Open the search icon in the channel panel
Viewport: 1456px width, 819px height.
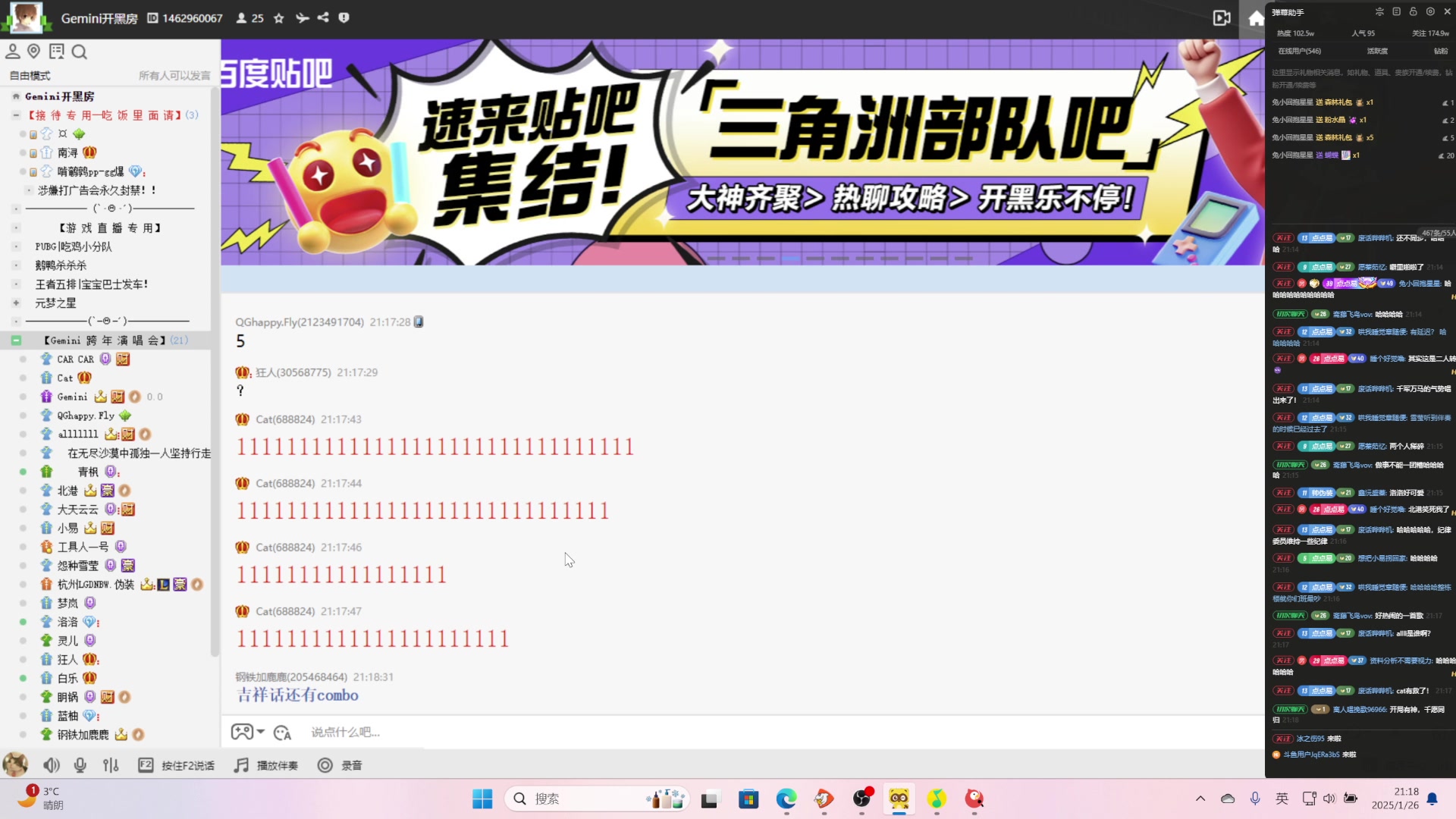tap(79, 51)
